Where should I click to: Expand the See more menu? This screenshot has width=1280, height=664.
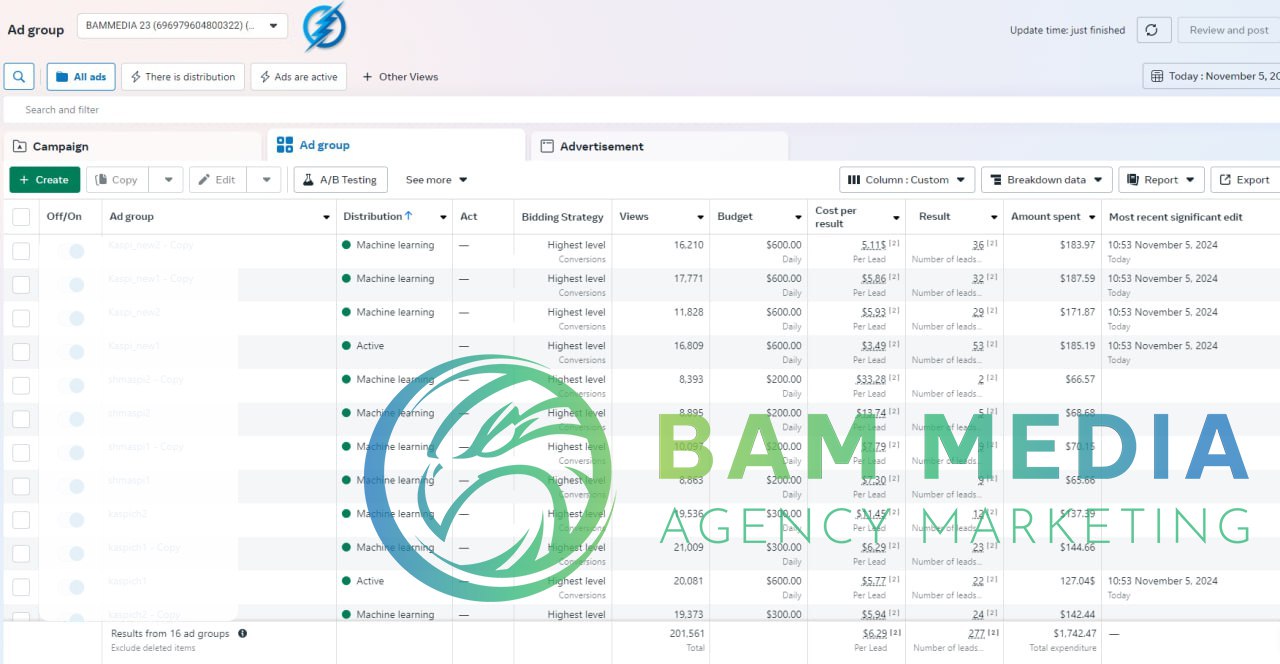(x=437, y=180)
